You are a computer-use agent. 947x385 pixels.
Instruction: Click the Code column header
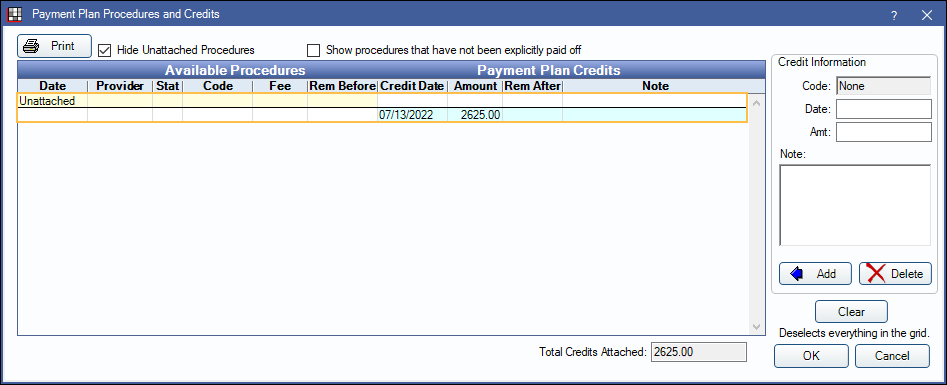pyautogui.click(x=217, y=86)
